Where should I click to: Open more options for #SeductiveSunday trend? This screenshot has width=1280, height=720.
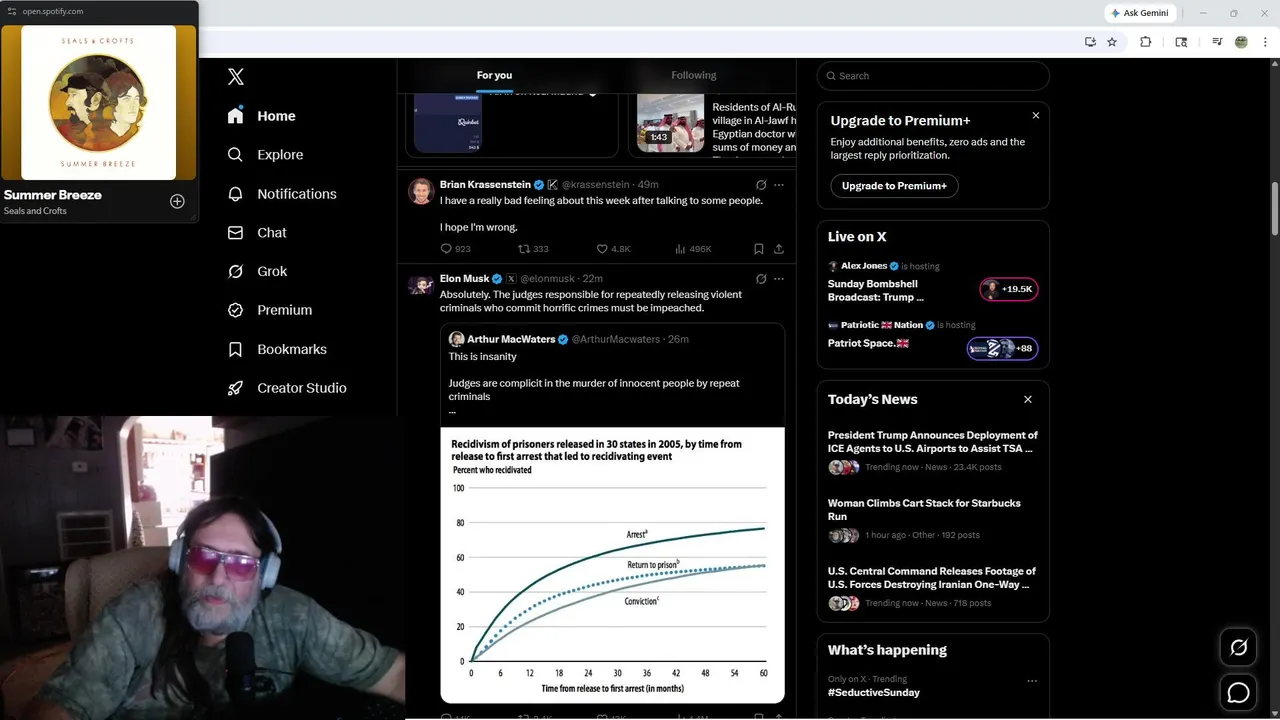click(1032, 681)
